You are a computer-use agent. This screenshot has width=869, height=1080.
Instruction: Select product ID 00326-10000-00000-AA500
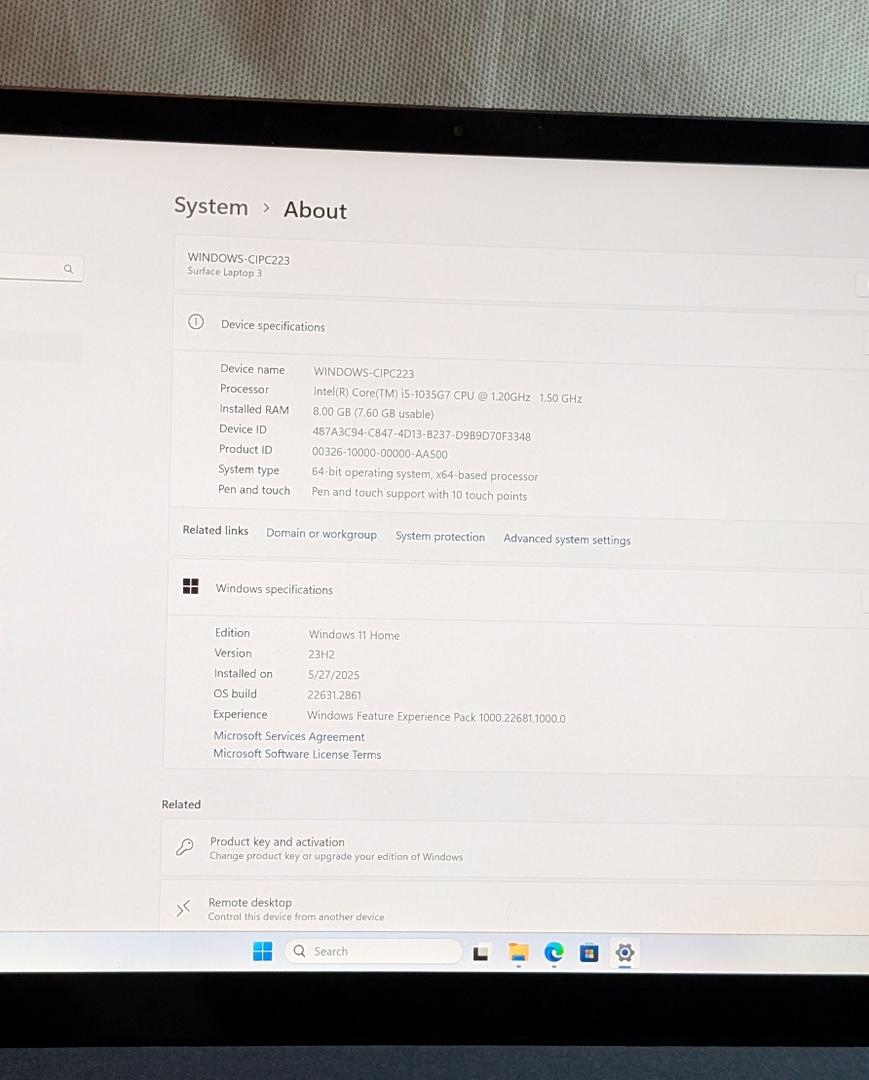click(379, 453)
